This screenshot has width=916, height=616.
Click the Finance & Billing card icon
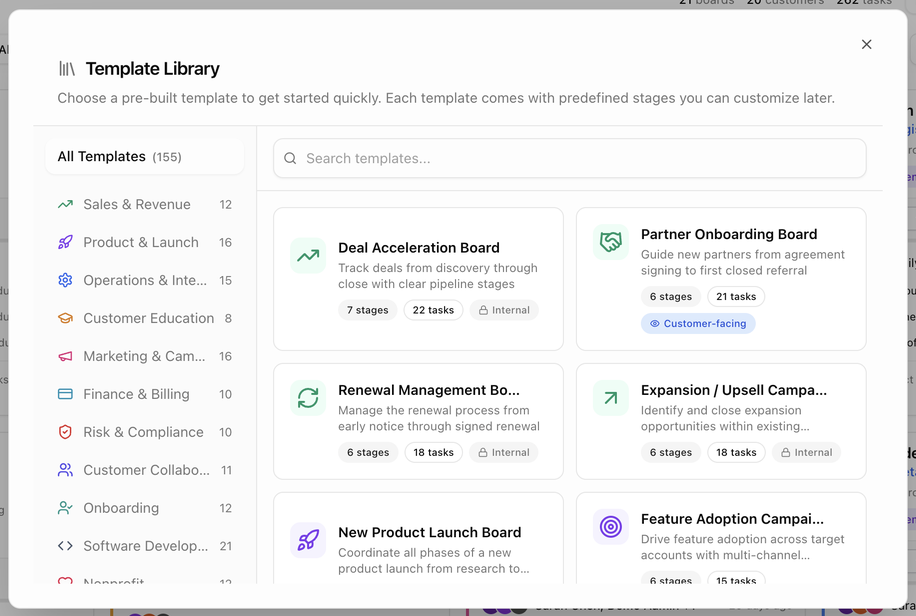pos(65,394)
